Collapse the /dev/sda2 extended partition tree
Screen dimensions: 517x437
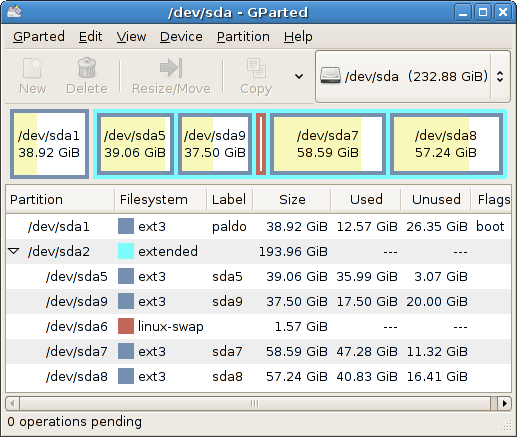pyautogui.click(x=14, y=251)
